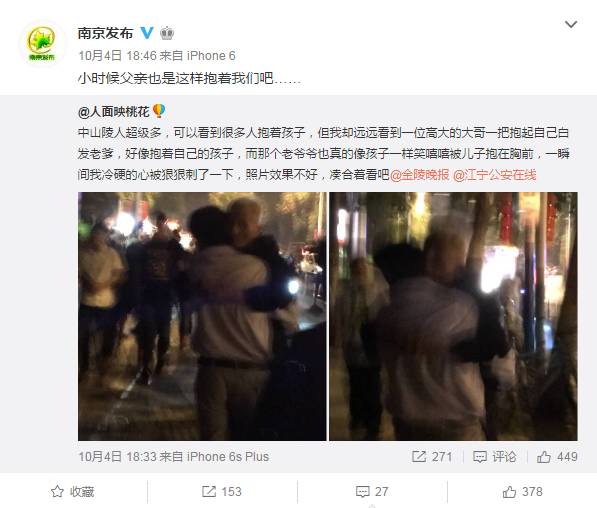The width and height of the screenshot is (597, 508).
Task: Like the original post with 449 likes
Action: coord(557,457)
